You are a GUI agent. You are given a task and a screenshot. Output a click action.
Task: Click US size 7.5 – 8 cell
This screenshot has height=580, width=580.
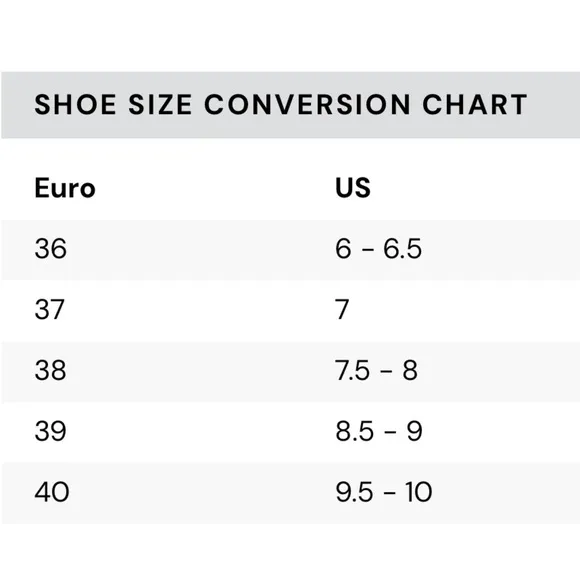376,370
